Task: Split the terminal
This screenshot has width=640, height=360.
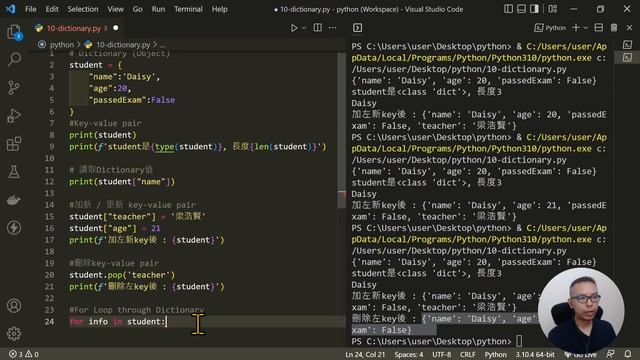Action: coord(599,28)
